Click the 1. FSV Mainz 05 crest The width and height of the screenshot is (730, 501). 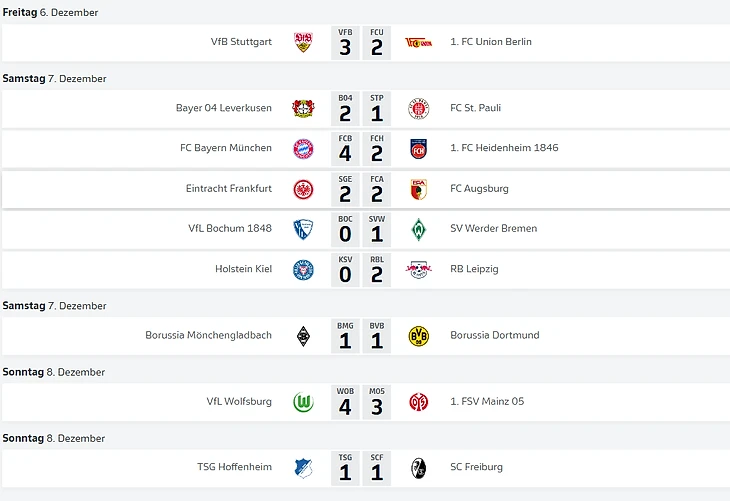point(418,401)
